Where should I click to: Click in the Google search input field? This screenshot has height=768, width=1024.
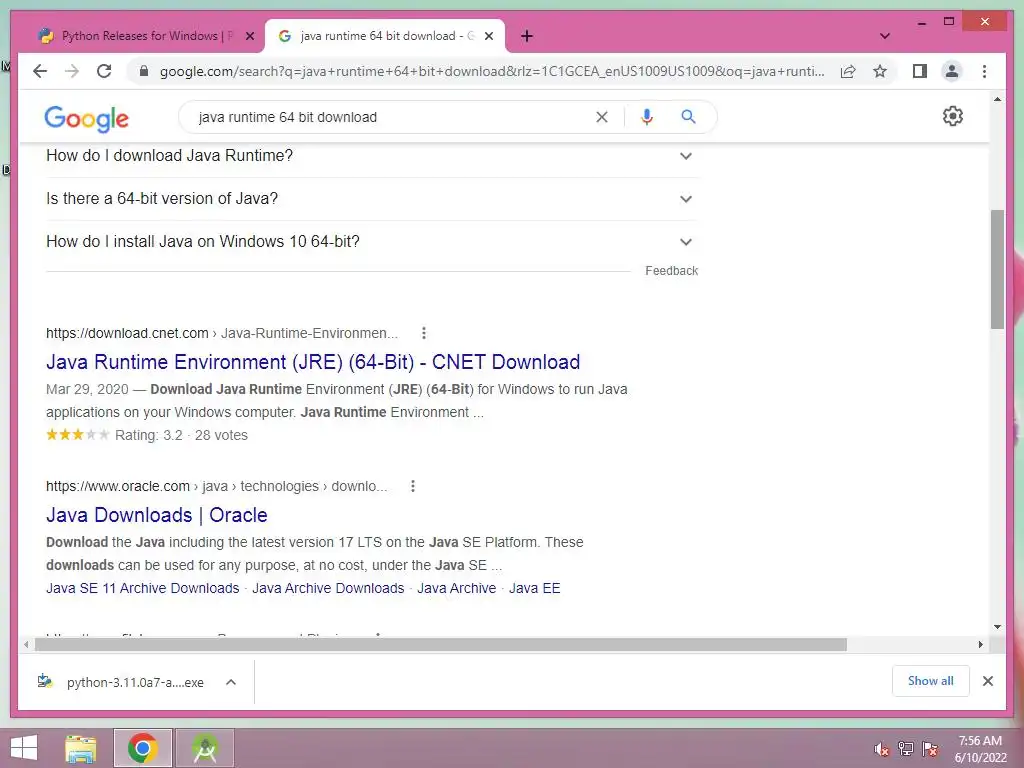392,117
